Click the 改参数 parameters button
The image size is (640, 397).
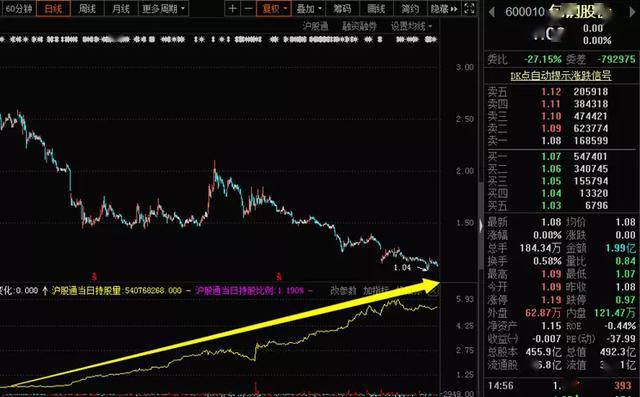[x=343, y=291]
